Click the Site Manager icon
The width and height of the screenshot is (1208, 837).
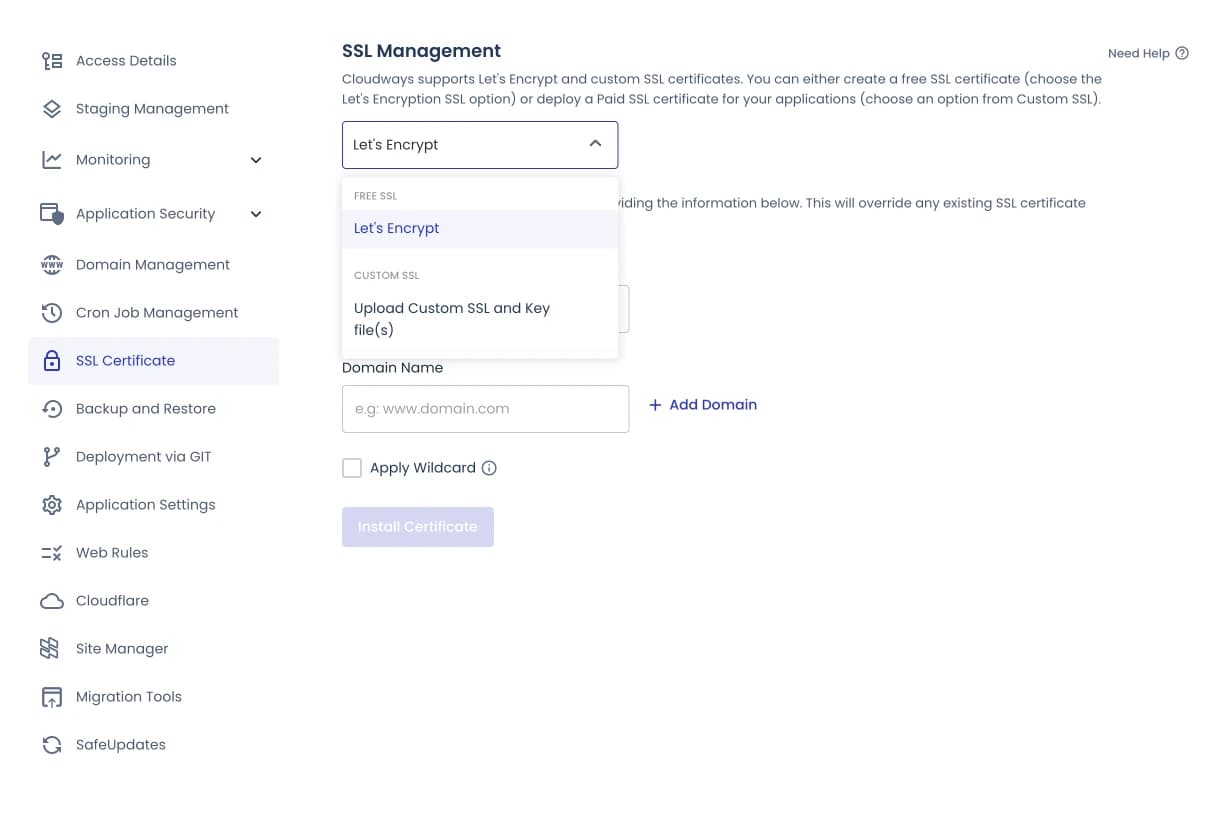point(50,649)
